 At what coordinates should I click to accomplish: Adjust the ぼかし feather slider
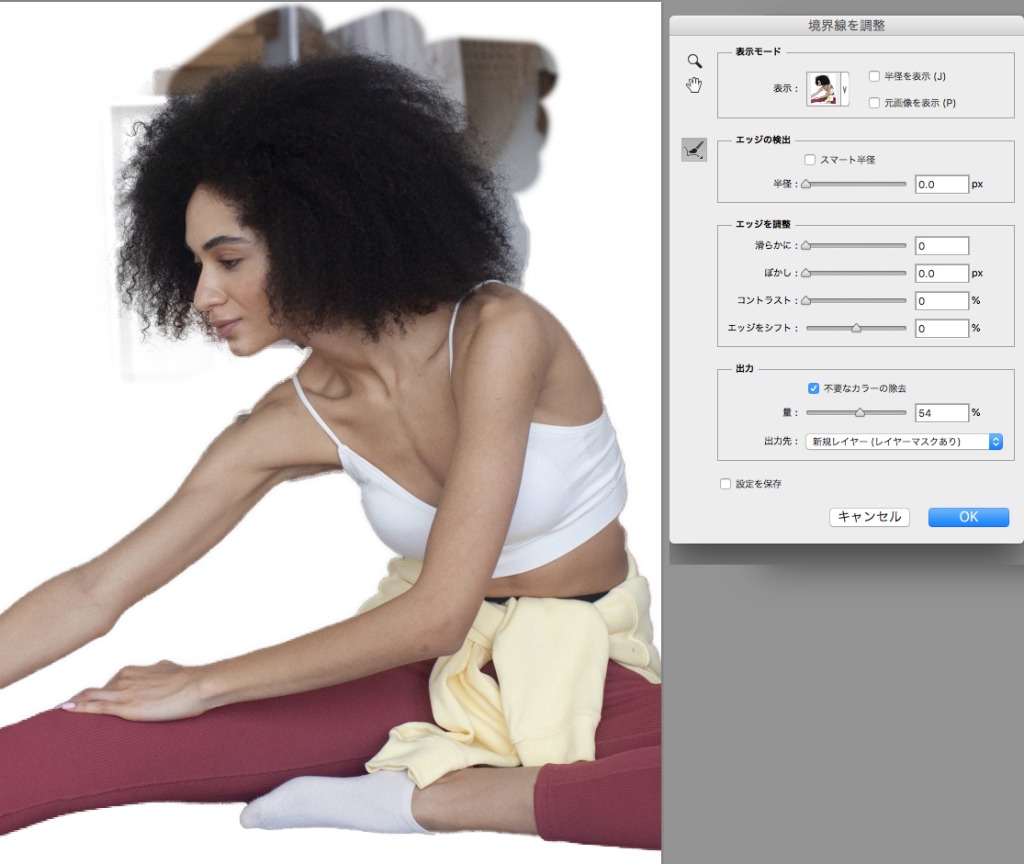856,273
